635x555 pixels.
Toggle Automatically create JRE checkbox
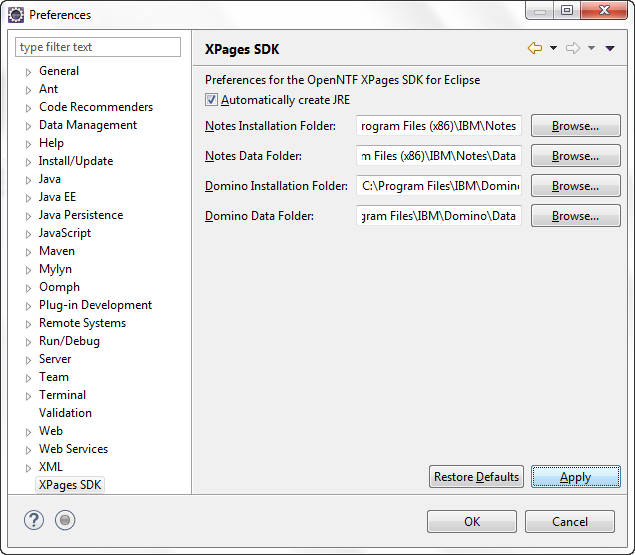point(211,100)
